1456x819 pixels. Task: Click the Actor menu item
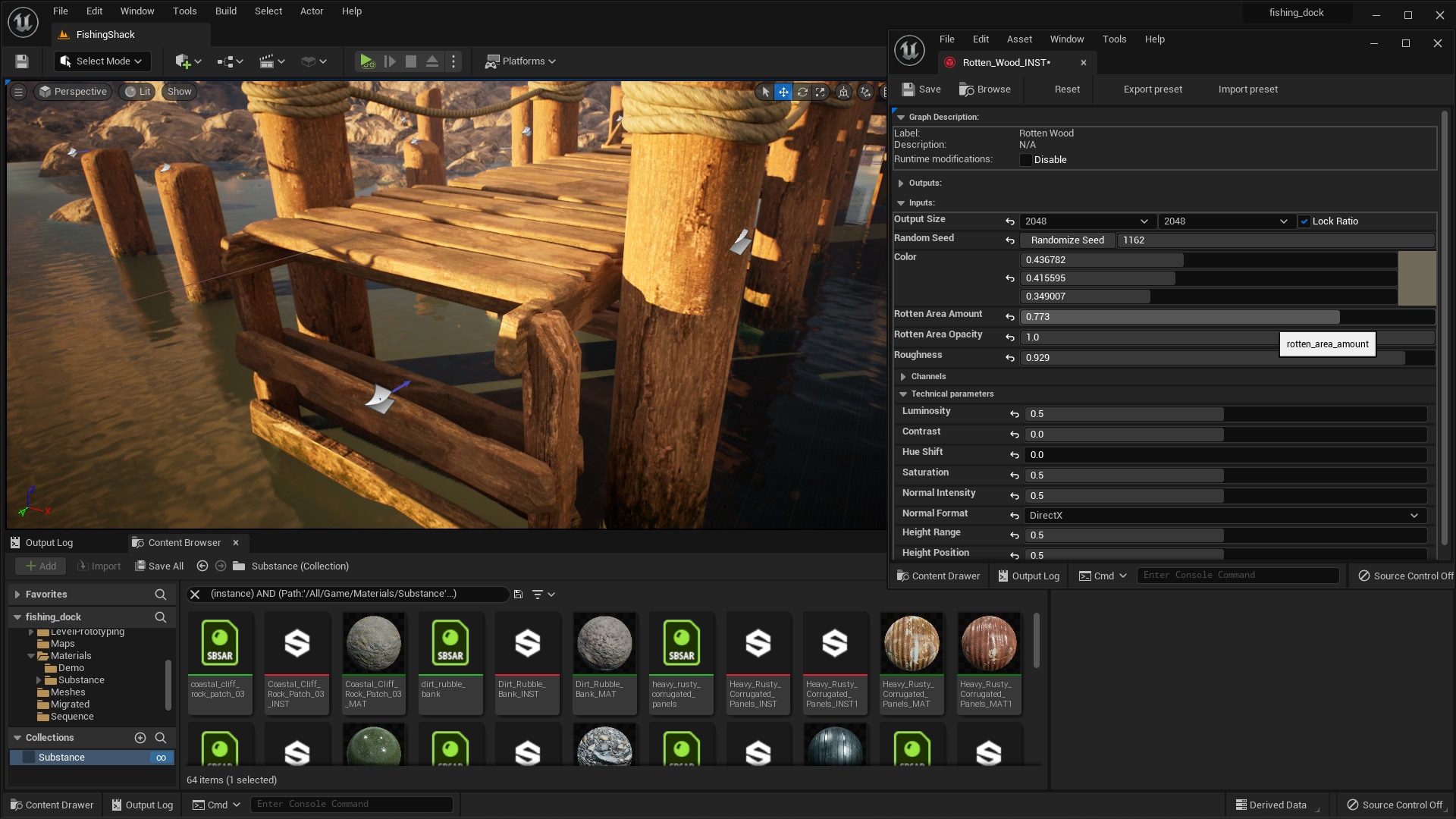tap(311, 11)
